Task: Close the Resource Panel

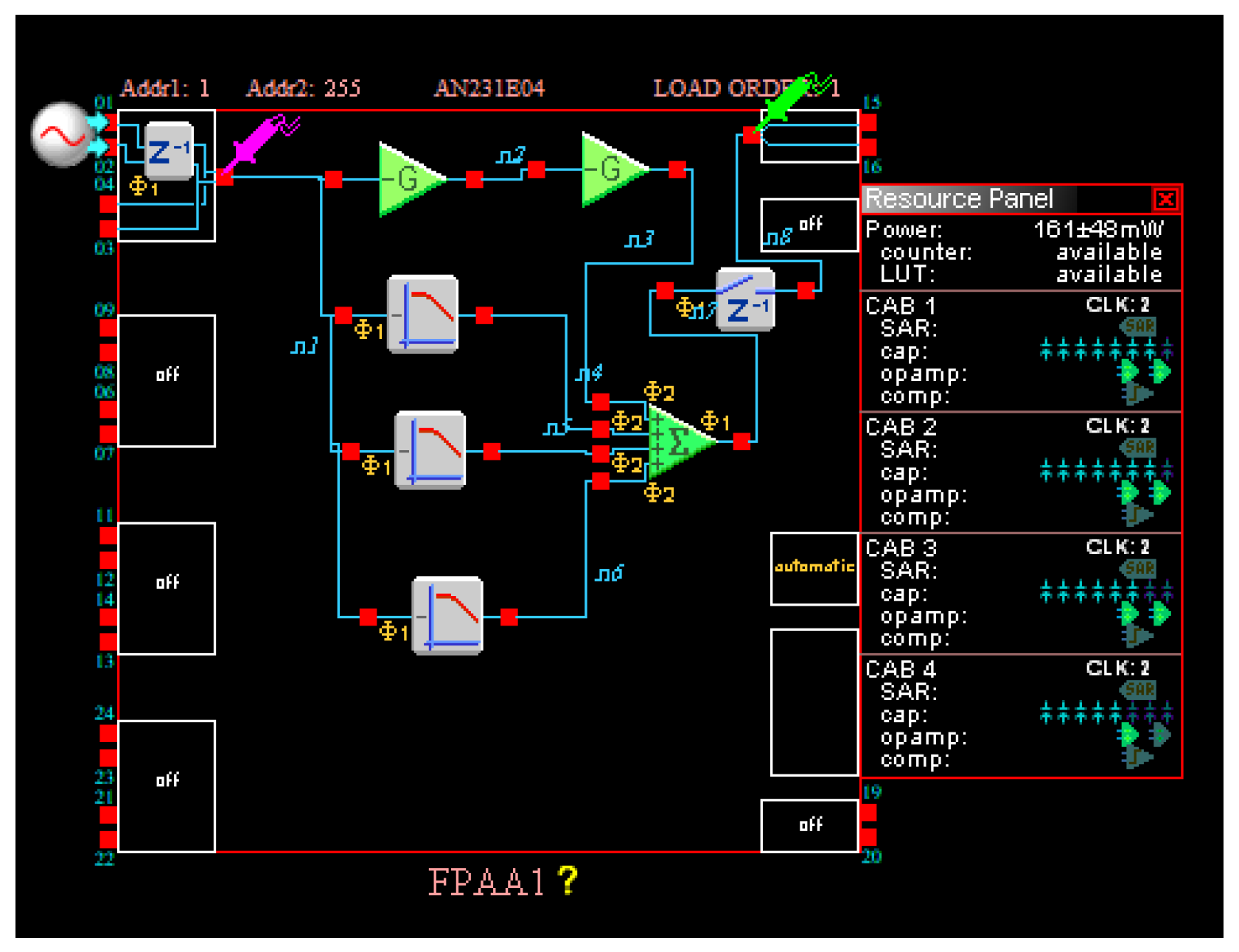Action: point(1165,199)
